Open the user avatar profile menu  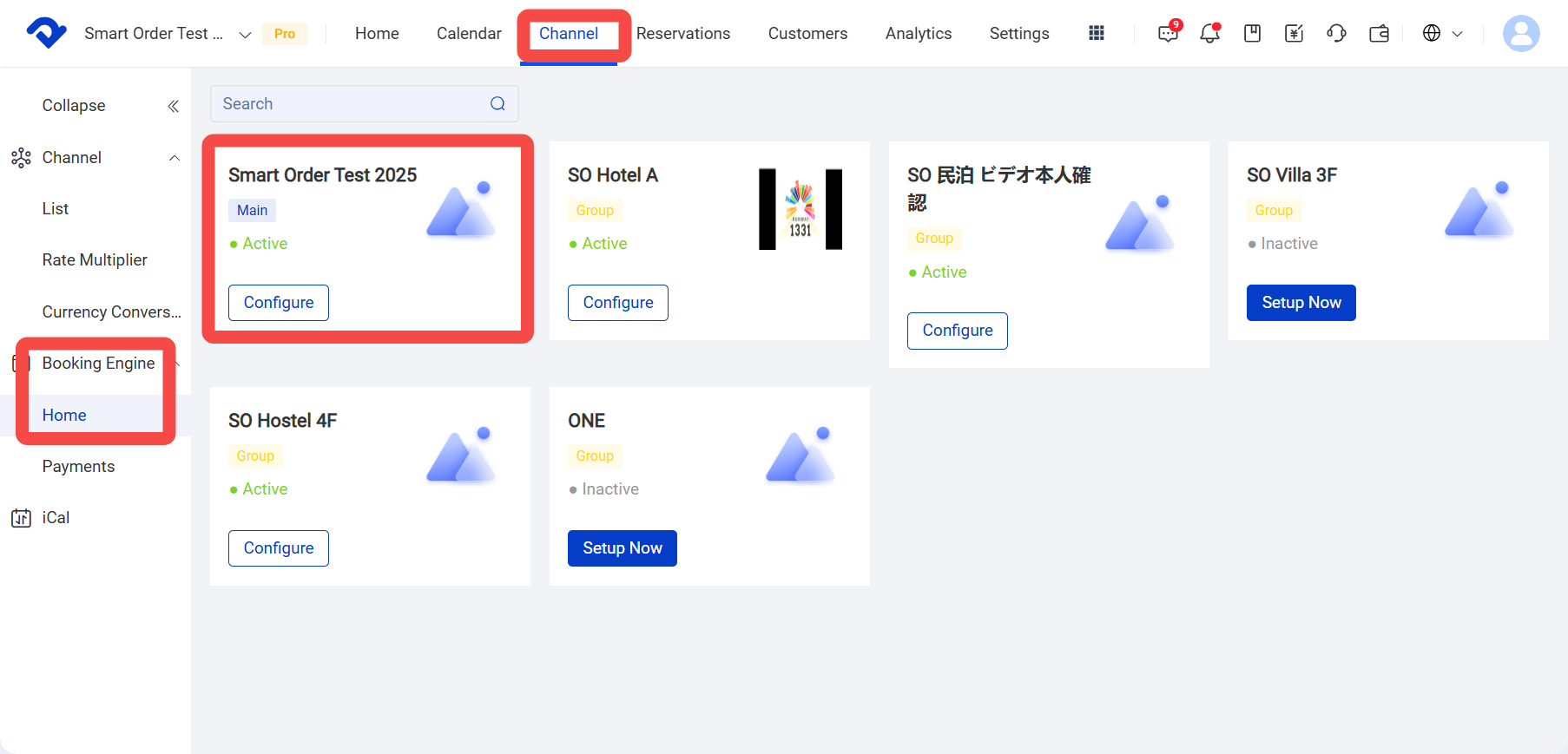(1521, 33)
